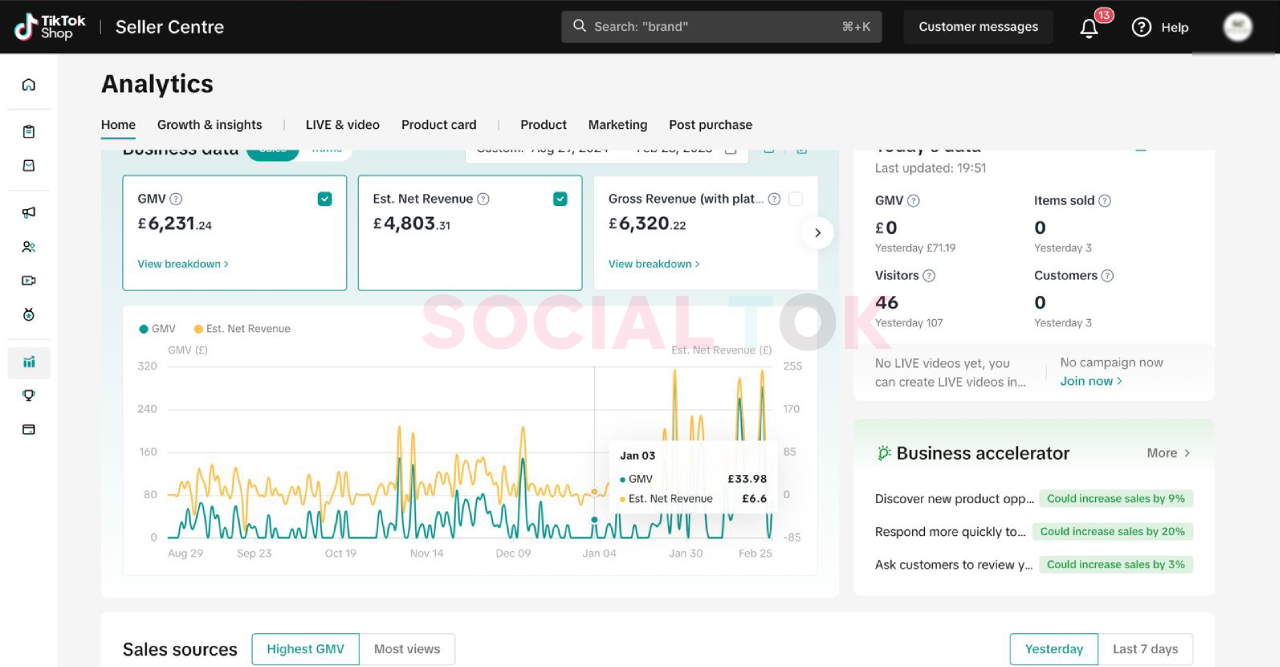Image resolution: width=1280 pixels, height=667 pixels.
Task: Click the trophy icon in sidebar
Action: pyautogui.click(x=29, y=395)
